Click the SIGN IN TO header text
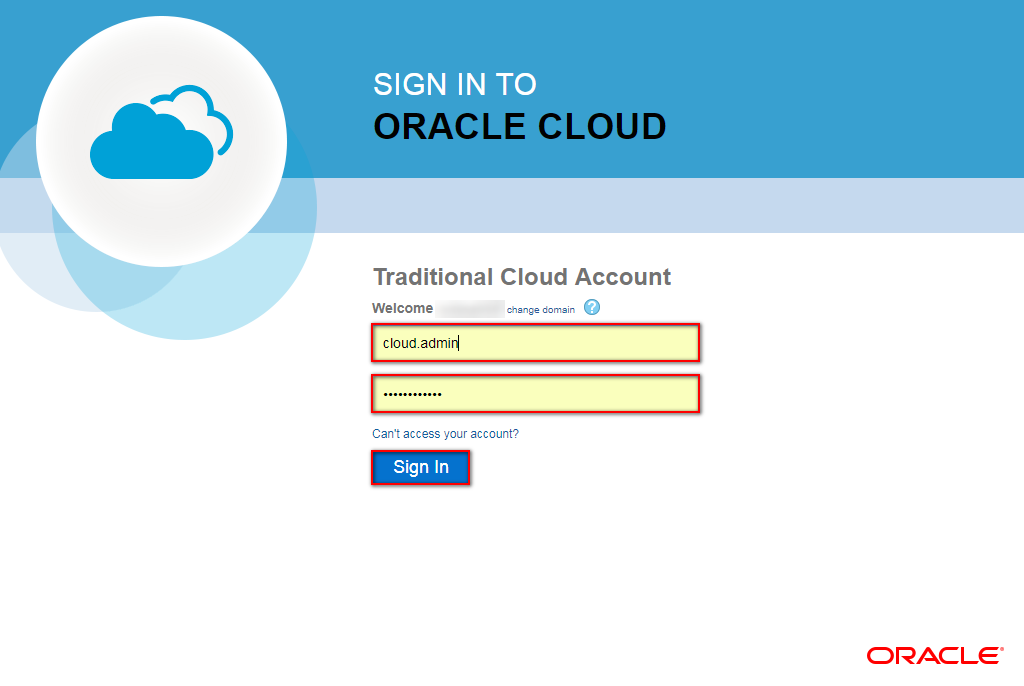Viewport: 1024px width, 686px height. pyautogui.click(x=455, y=84)
